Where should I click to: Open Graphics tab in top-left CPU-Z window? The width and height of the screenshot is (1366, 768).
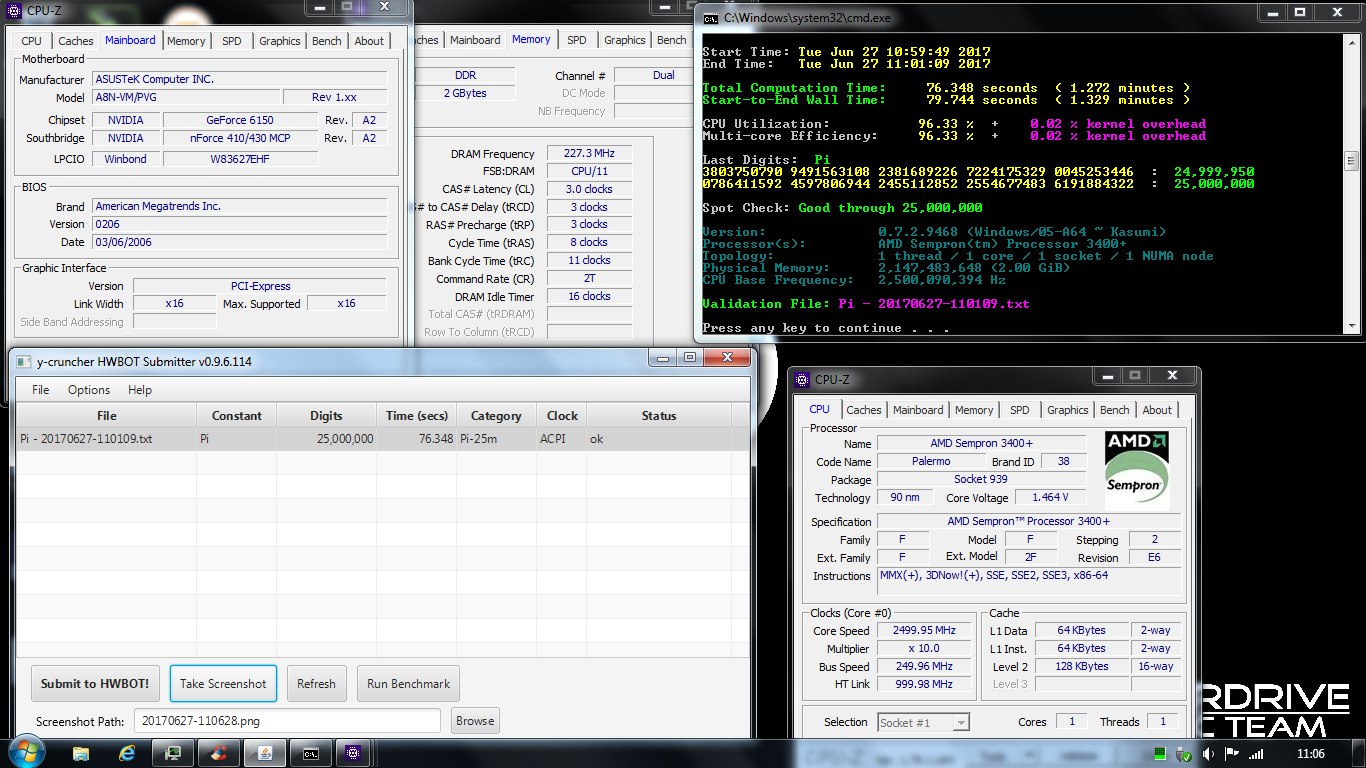tap(279, 41)
